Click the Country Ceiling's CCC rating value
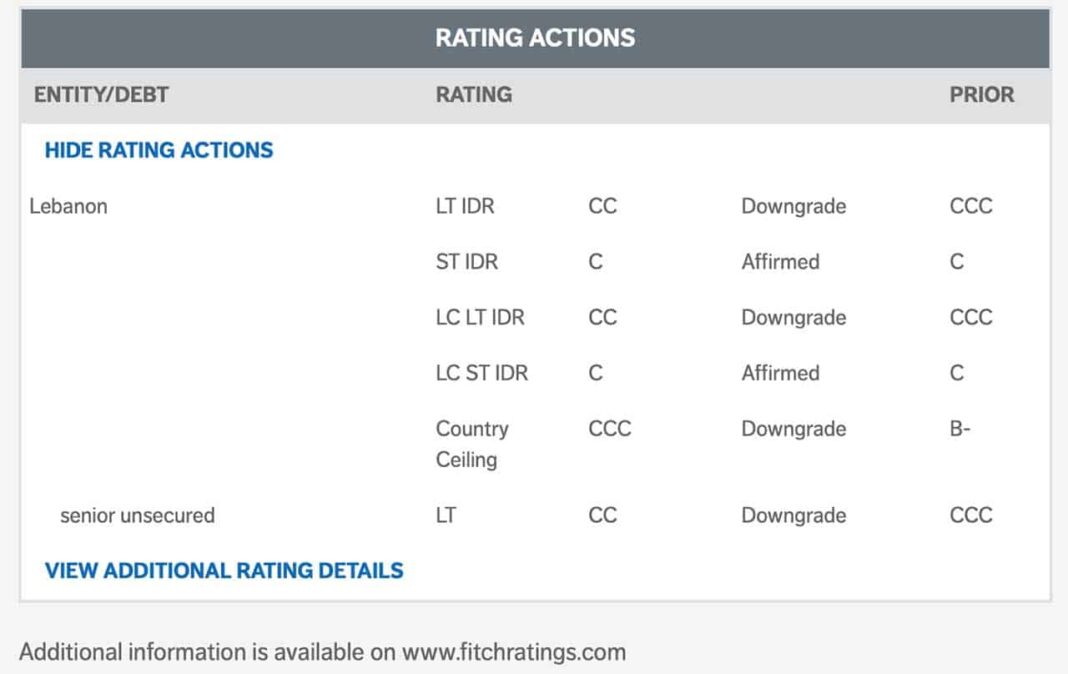This screenshot has height=674, width=1068. point(610,429)
